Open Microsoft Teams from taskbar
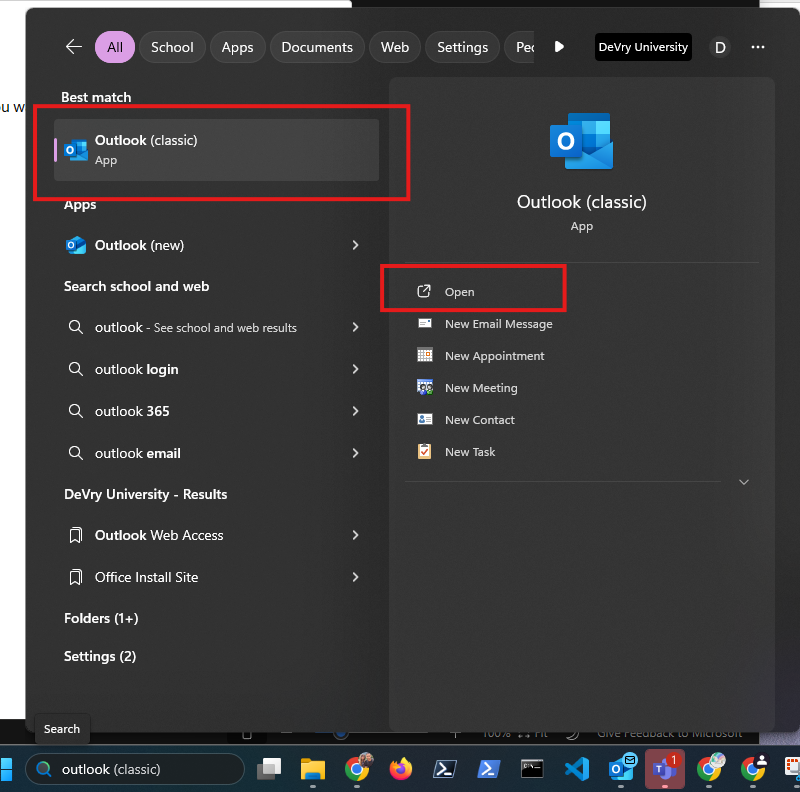 pos(665,768)
